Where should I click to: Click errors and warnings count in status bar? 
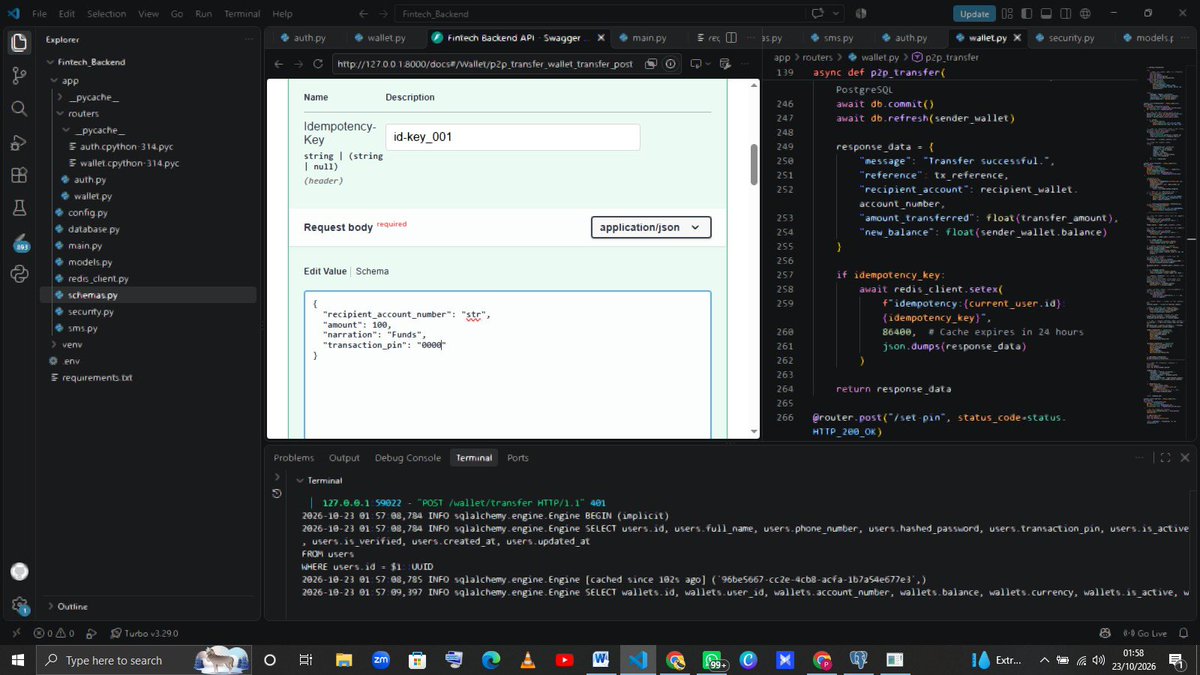tap(54, 633)
